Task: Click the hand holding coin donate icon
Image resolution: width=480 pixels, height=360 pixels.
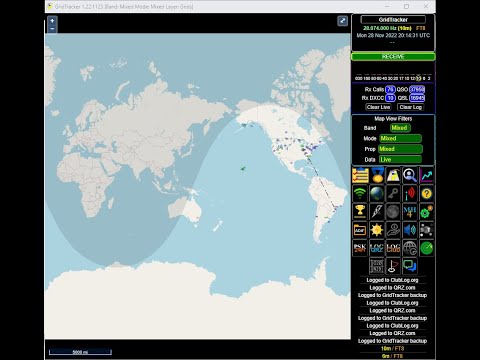Action: (393, 230)
